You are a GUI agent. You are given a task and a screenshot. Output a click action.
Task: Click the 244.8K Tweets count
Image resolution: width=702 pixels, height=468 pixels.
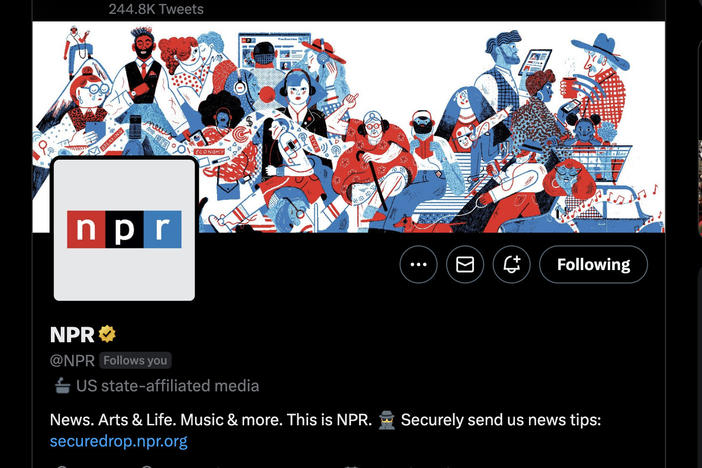(x=156, y=9)
